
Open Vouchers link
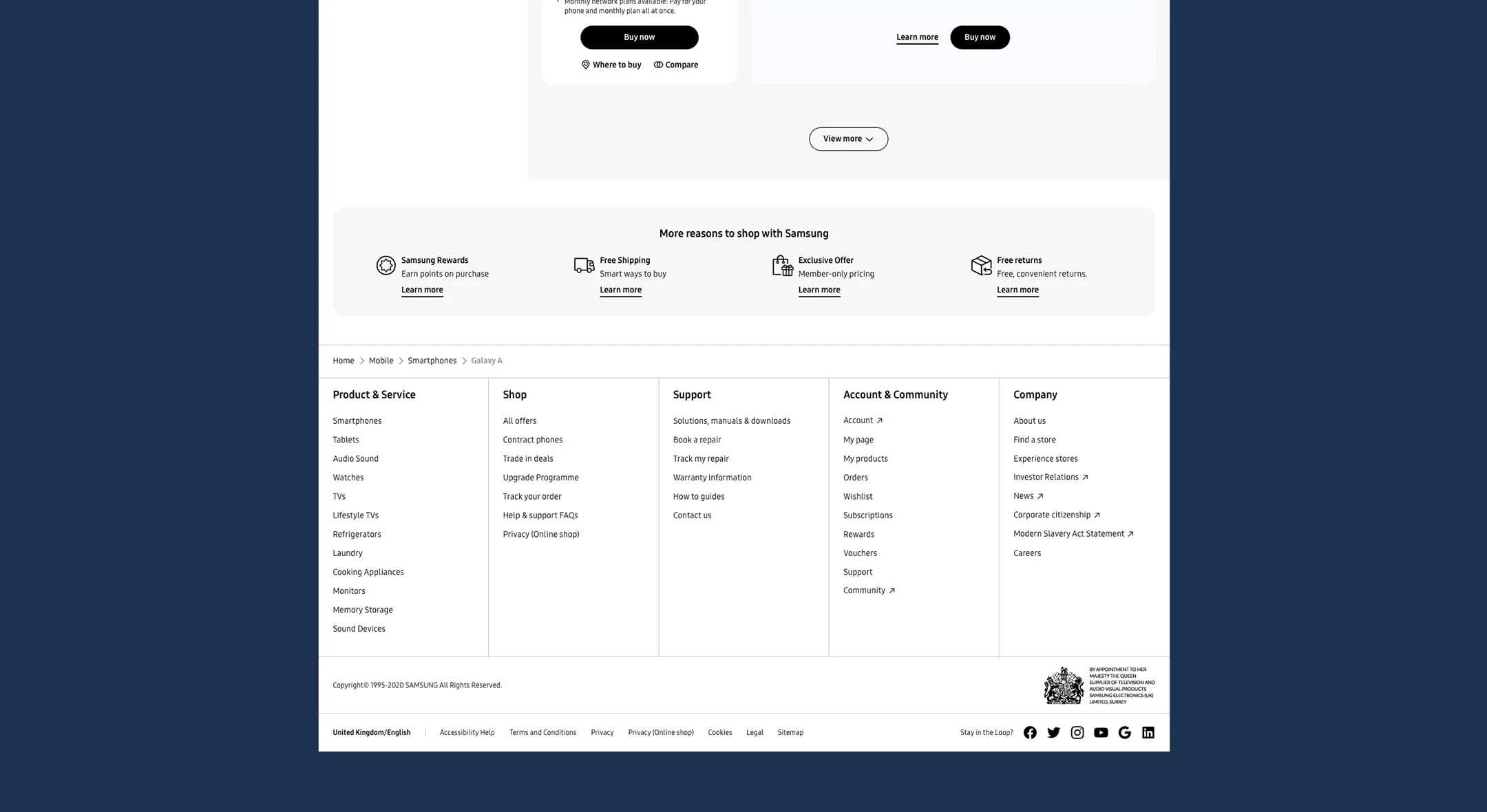click(860, 553)
